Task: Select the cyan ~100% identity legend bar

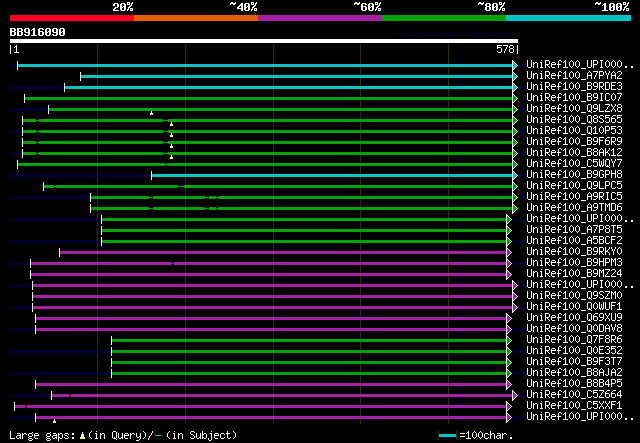Action: coord(567,18)
